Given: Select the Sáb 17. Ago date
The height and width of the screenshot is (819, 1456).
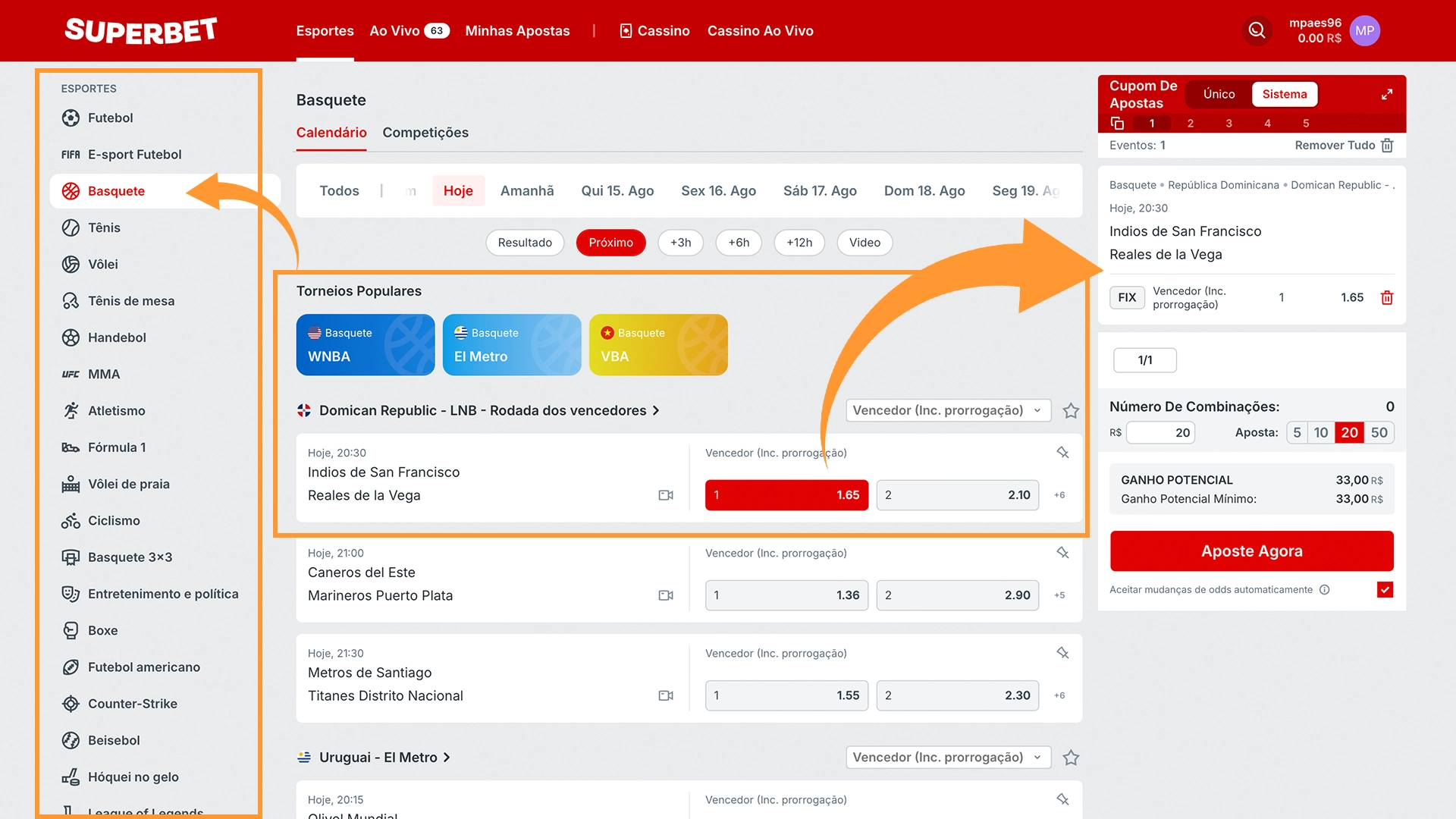Looking at the screenshot, I should click(x=820, y=191).
